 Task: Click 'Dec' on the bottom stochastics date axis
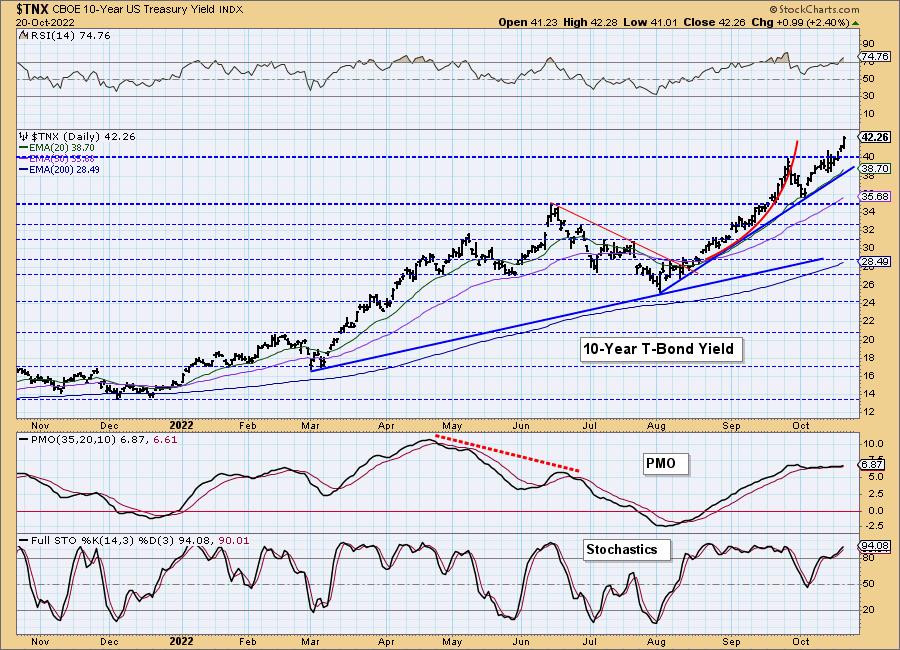(108, 641)
